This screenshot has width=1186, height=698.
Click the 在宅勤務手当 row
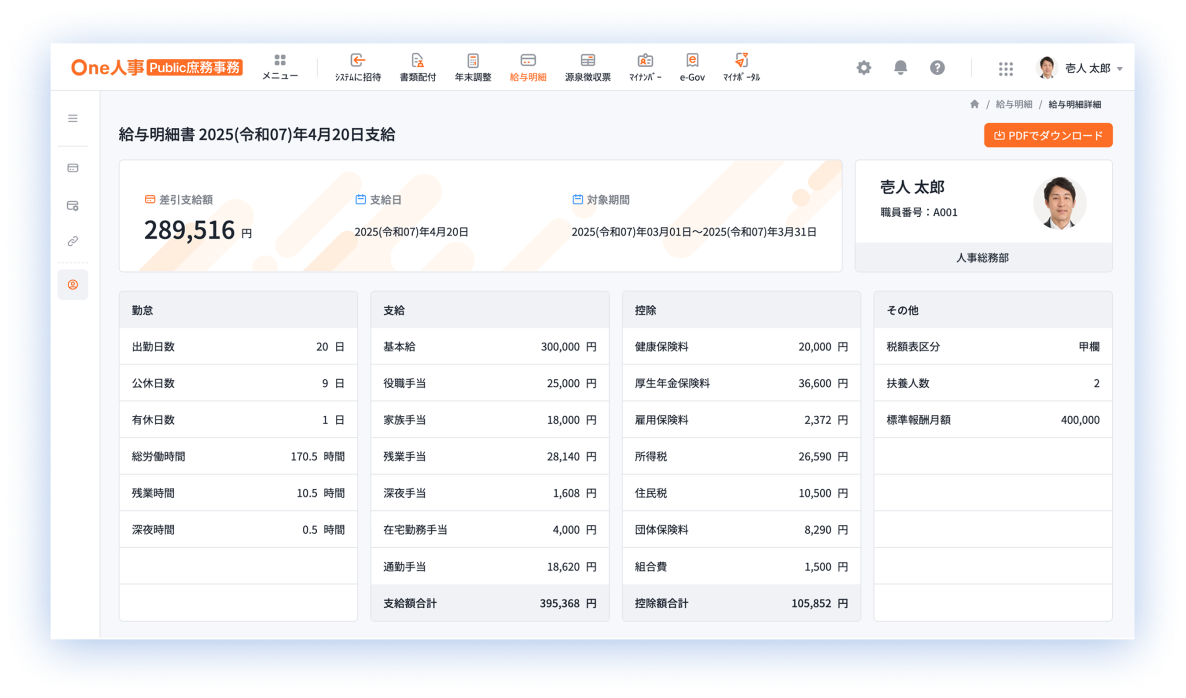[490, 529]
